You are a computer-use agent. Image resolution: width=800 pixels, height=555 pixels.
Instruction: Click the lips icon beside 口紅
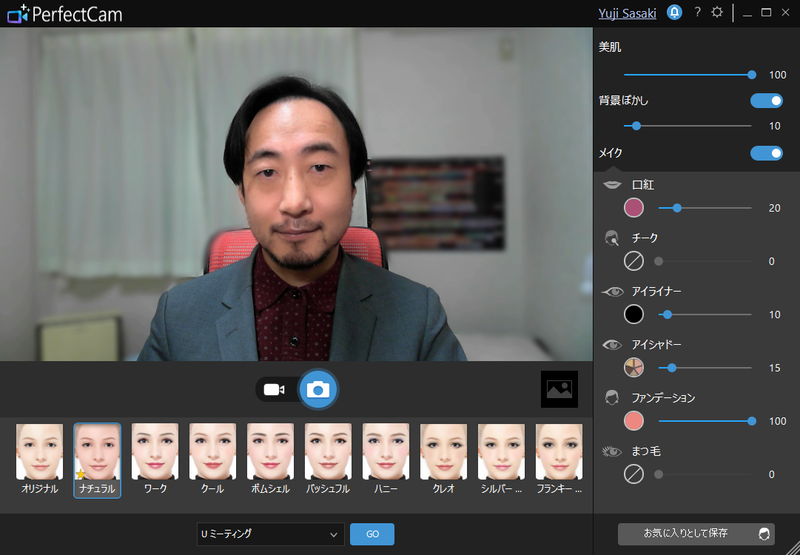click(612, 185)
